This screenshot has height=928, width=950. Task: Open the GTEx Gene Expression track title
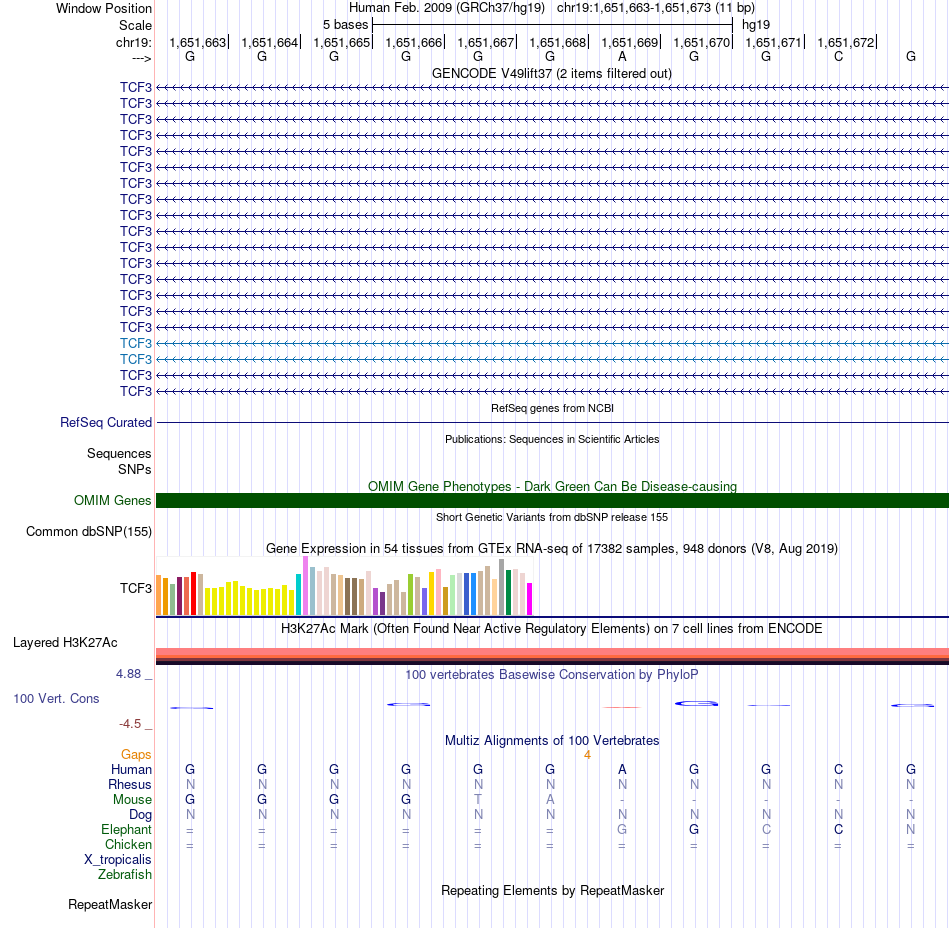[552, 548]
